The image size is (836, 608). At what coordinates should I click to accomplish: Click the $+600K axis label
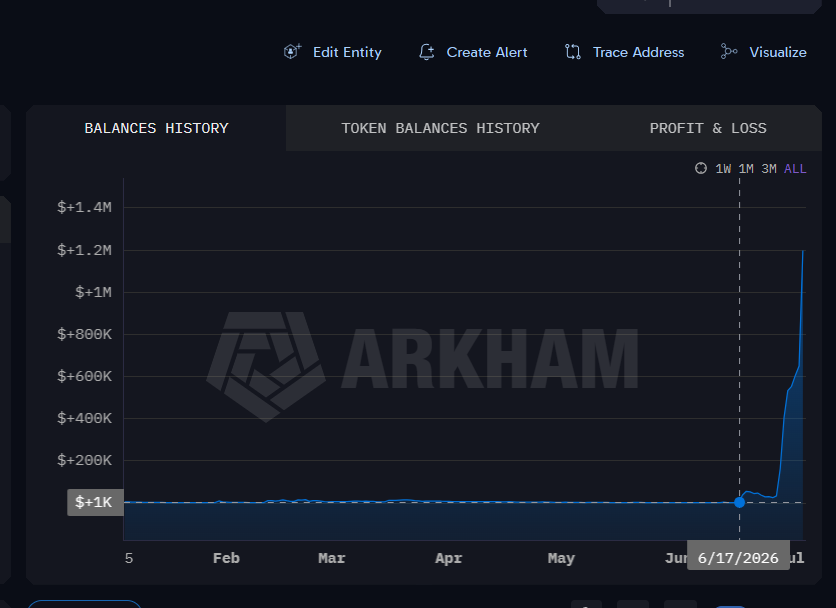tap(84, 377)
